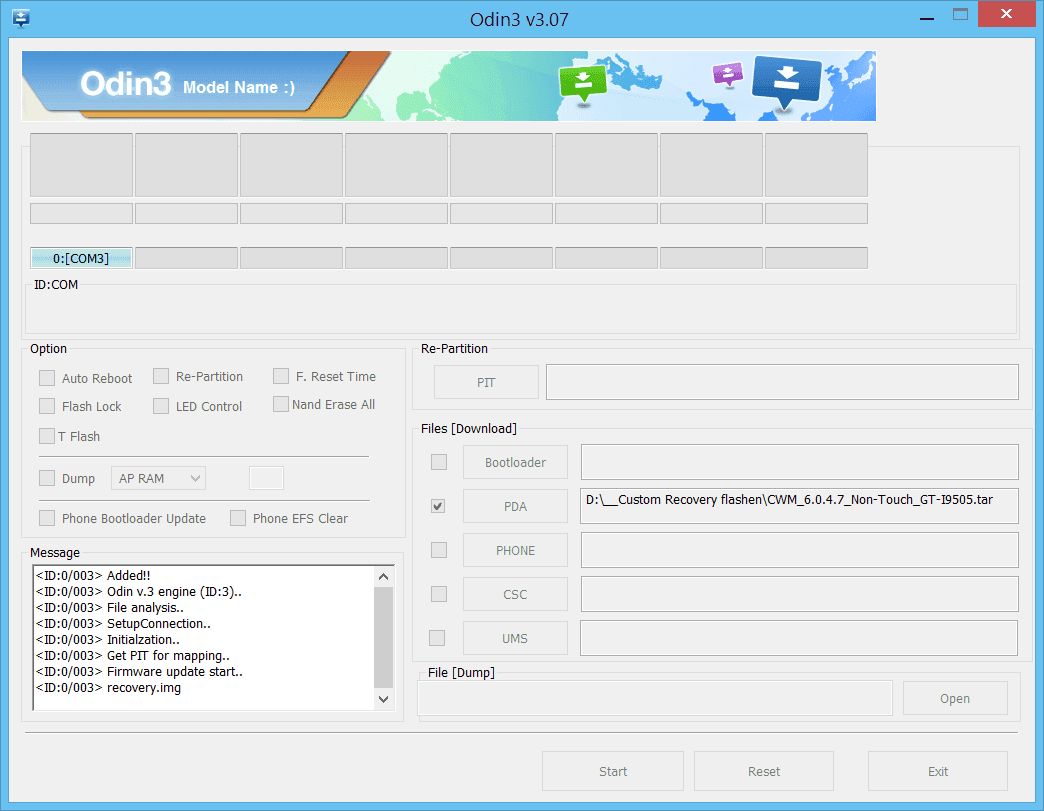Click the PHONE file button
This screenshot has width=1044, height=811.
(x=515, y=550)
